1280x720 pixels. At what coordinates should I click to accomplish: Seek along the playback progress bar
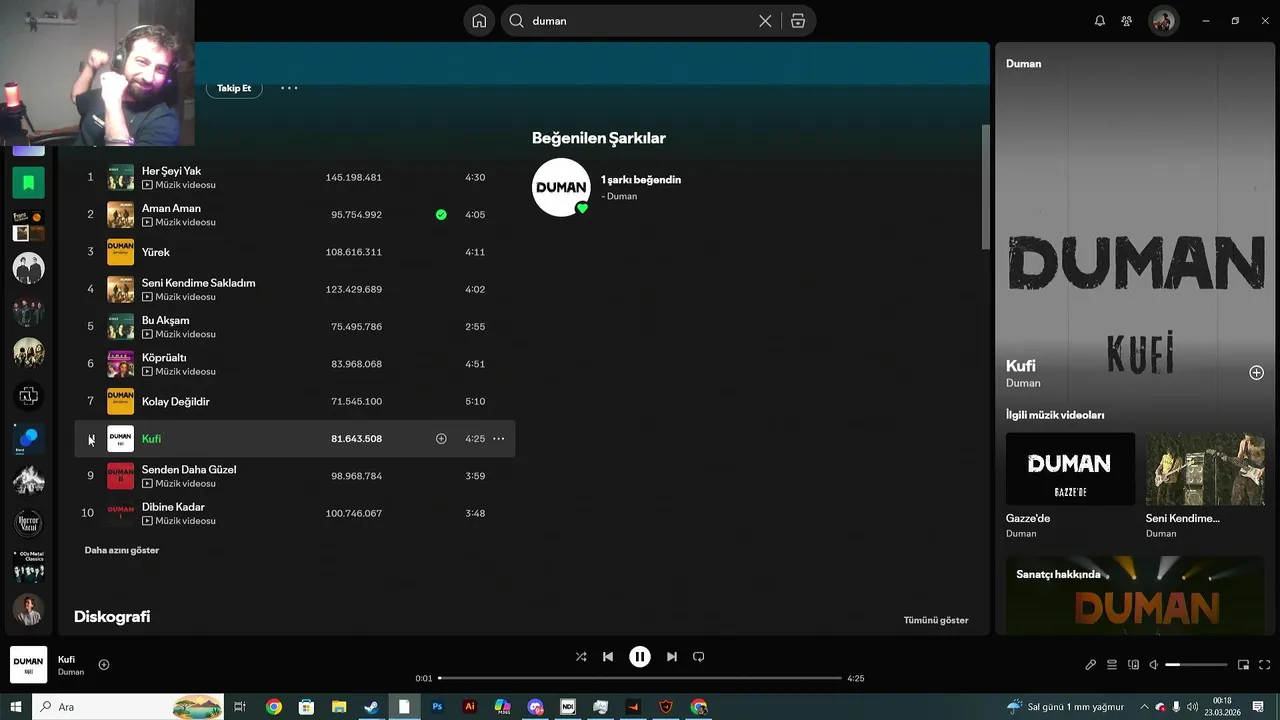[640, 678]
